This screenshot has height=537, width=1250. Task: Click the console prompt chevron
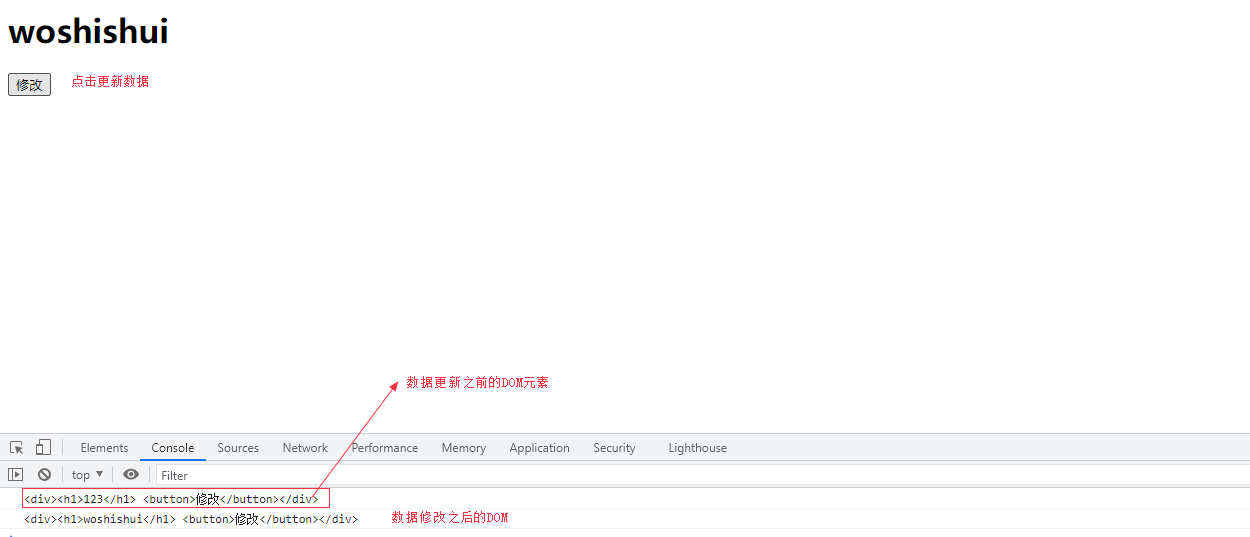pyautogui.click(x=10, y=534)
